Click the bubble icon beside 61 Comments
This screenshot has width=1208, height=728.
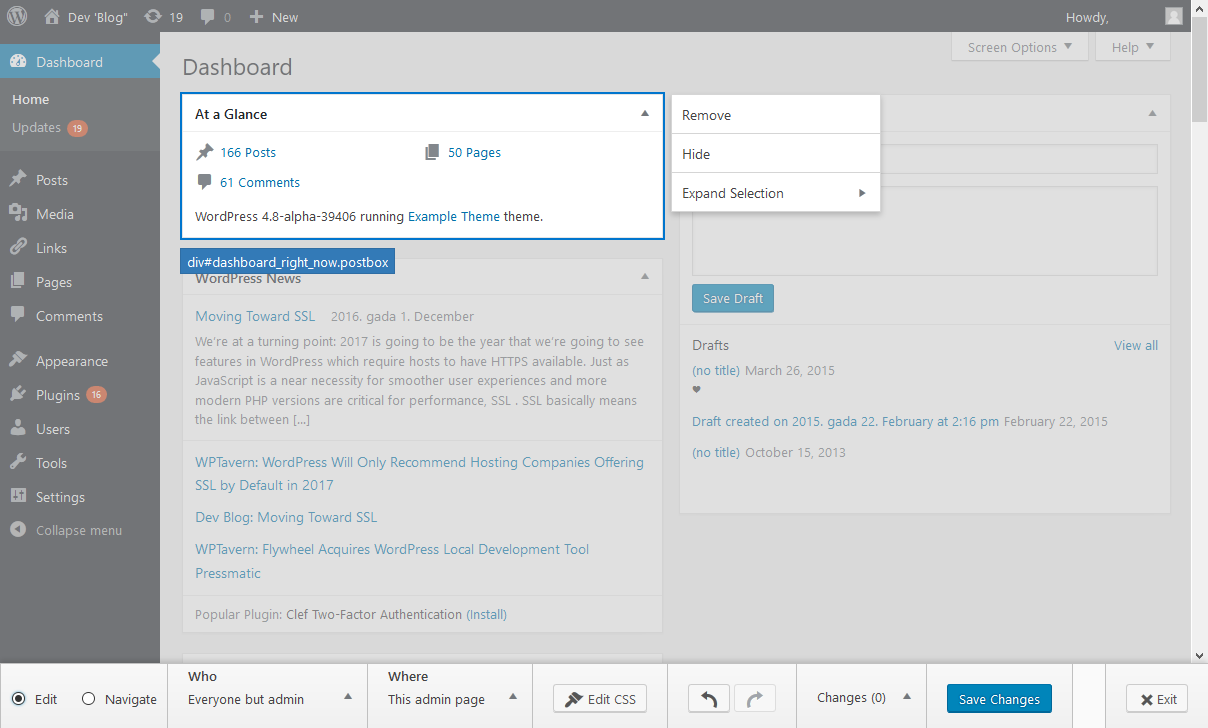[205, 182]
